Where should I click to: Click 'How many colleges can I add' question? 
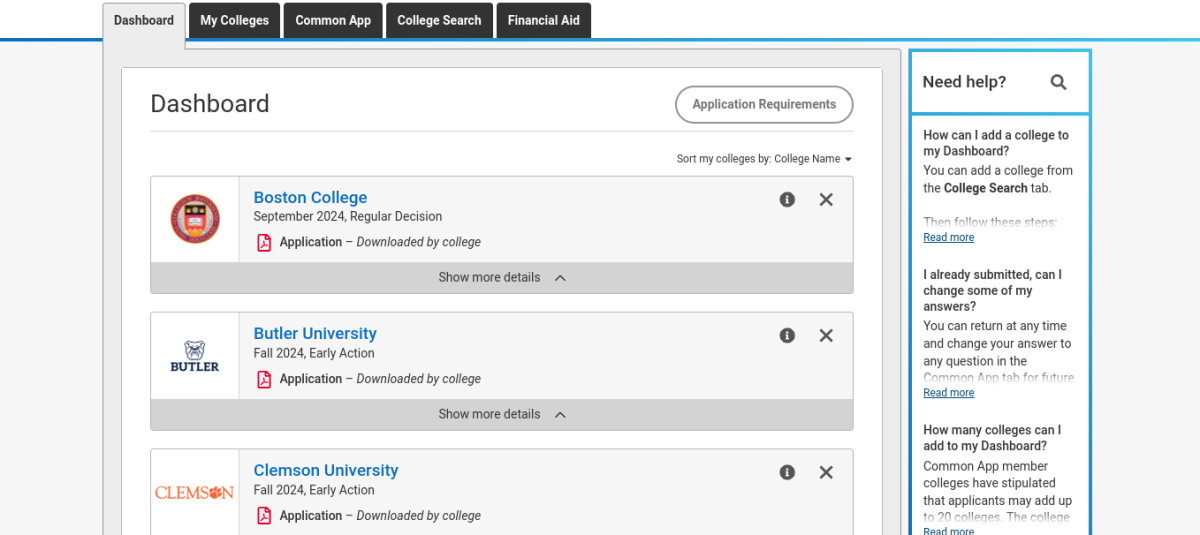(x=992, y=438)
